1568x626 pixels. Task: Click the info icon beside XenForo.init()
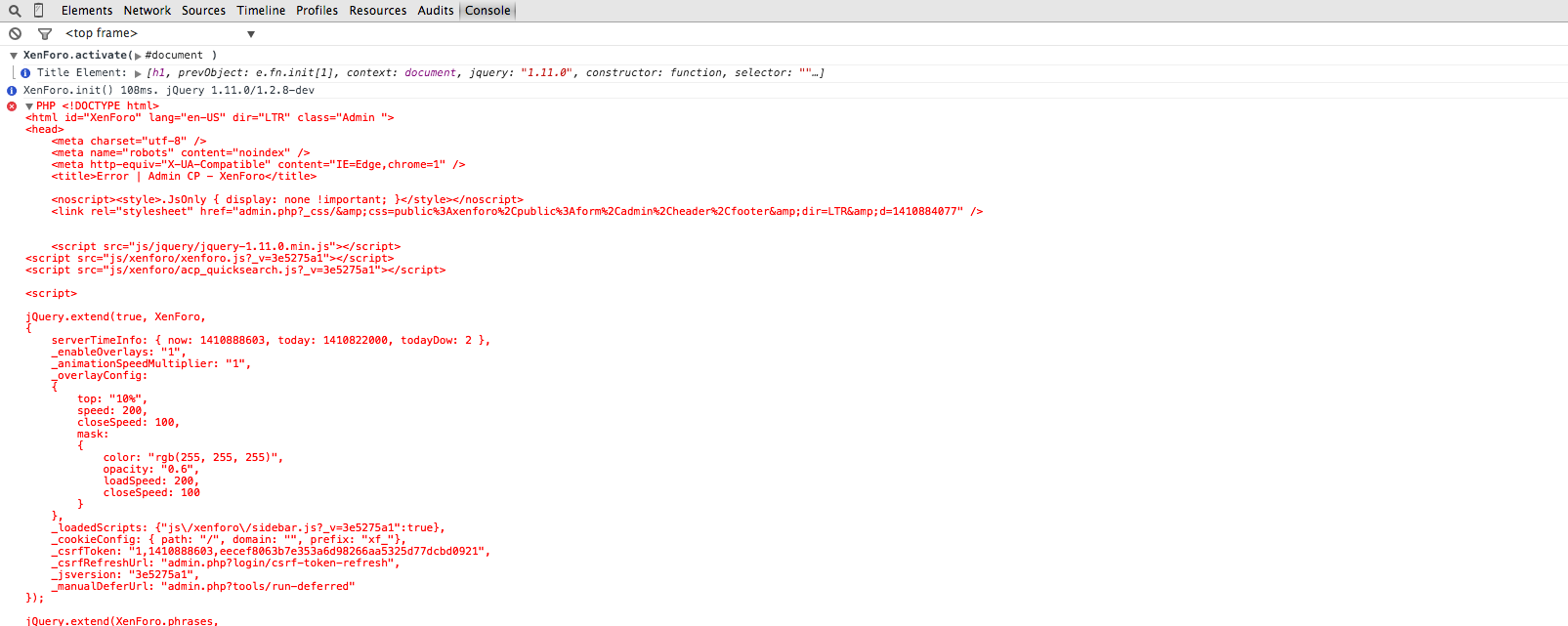click(12, 91)
